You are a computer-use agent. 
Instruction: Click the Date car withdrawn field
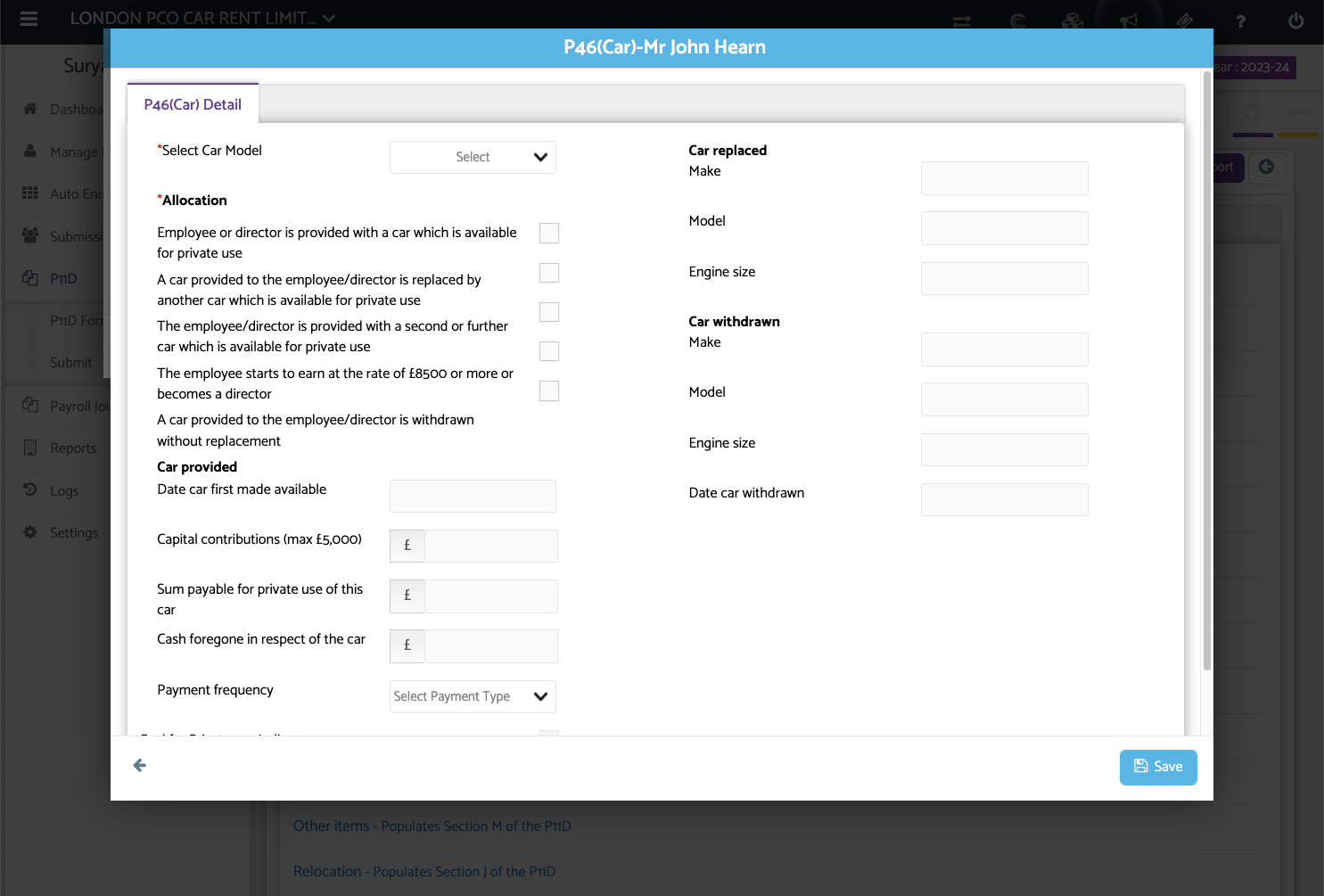(1005, 499)
